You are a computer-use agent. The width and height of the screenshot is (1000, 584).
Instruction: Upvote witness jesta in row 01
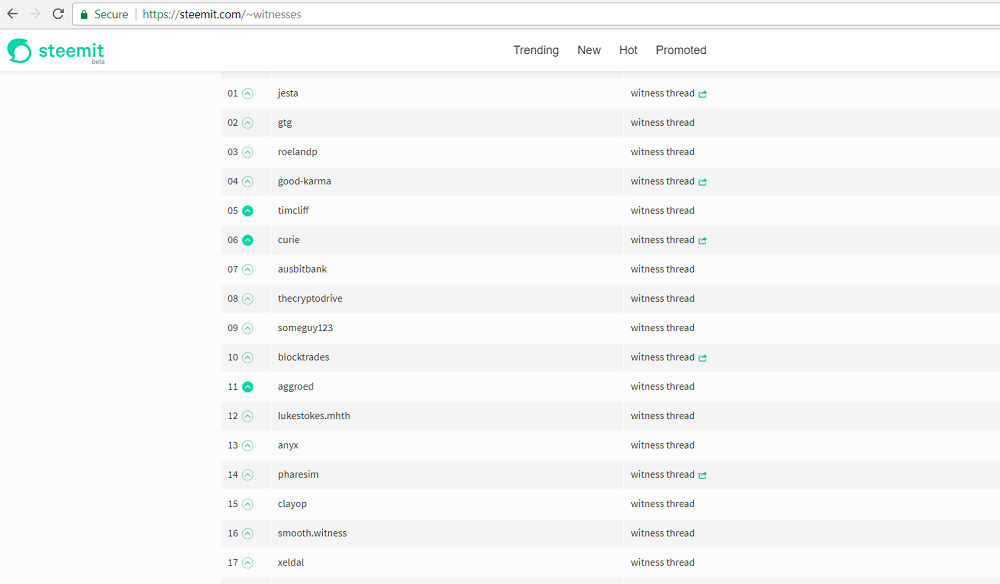pyautogui.click(x=248, y=94)
